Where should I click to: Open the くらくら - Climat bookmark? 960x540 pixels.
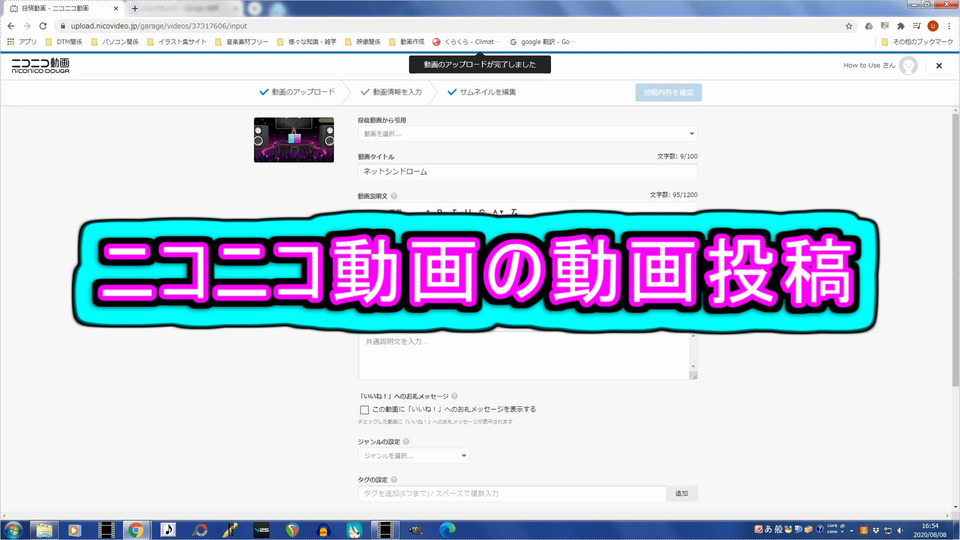click(x=466, y=42)
